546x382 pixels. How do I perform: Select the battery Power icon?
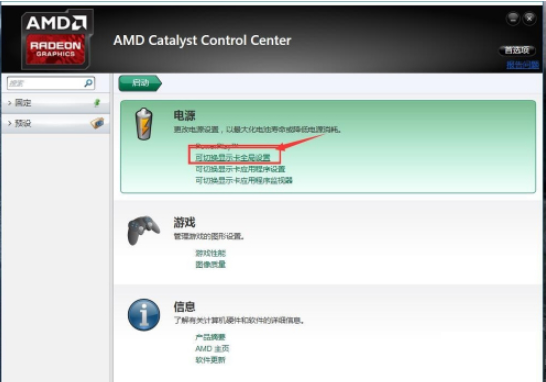click(144, 124)
